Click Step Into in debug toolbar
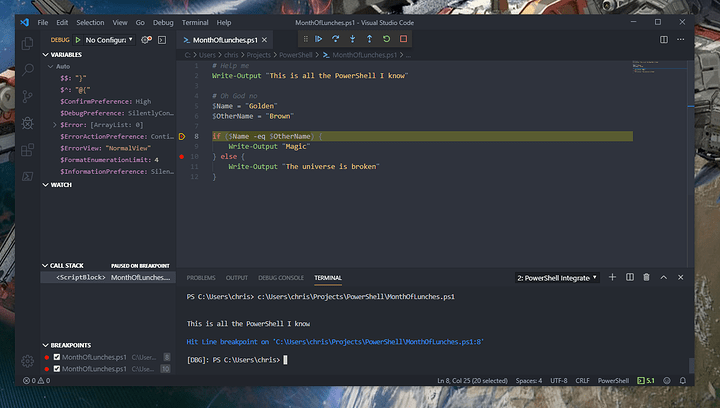Screen dimensions: 720x408 (353, 39)
